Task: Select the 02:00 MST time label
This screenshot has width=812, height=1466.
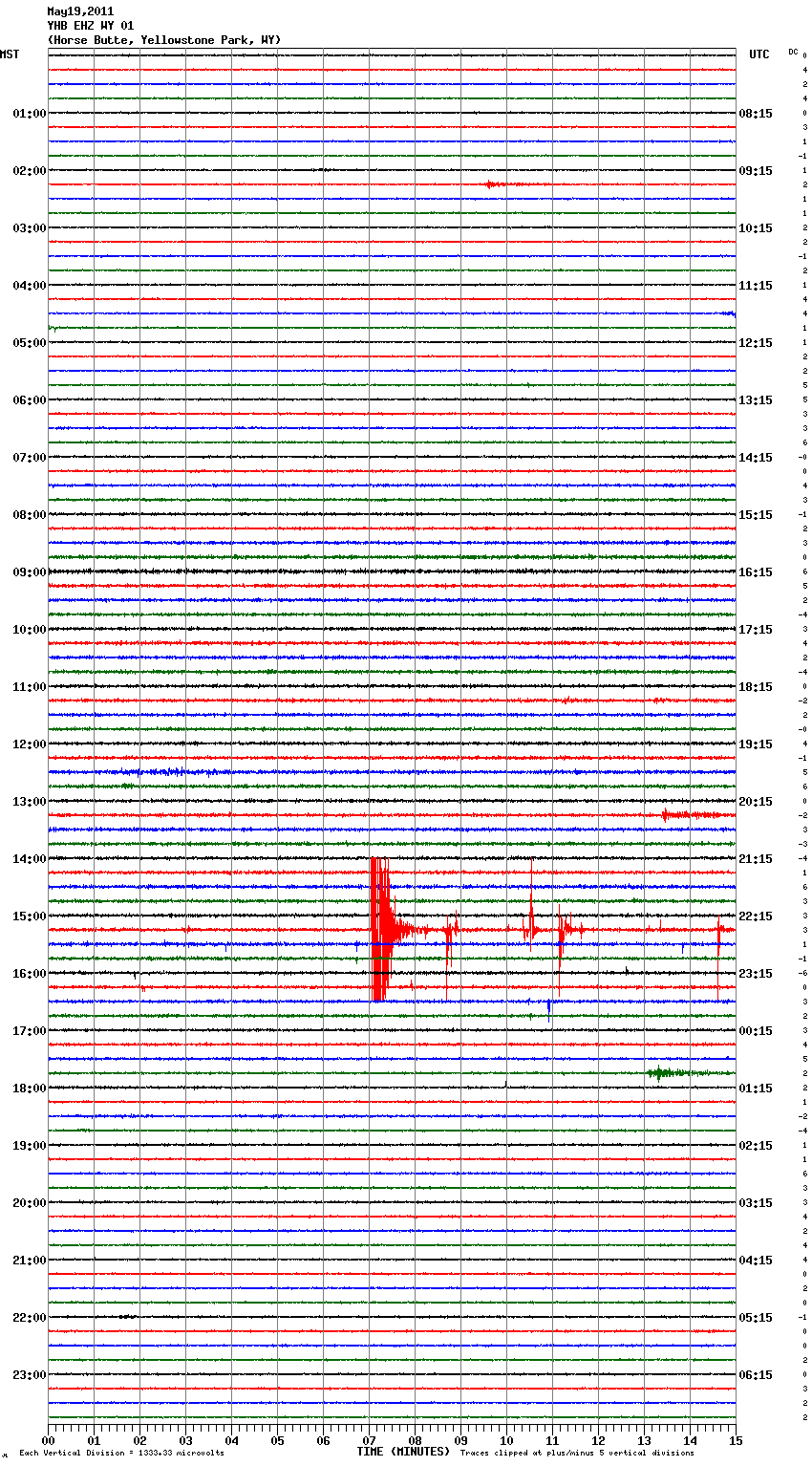Action: pos(30,171)
